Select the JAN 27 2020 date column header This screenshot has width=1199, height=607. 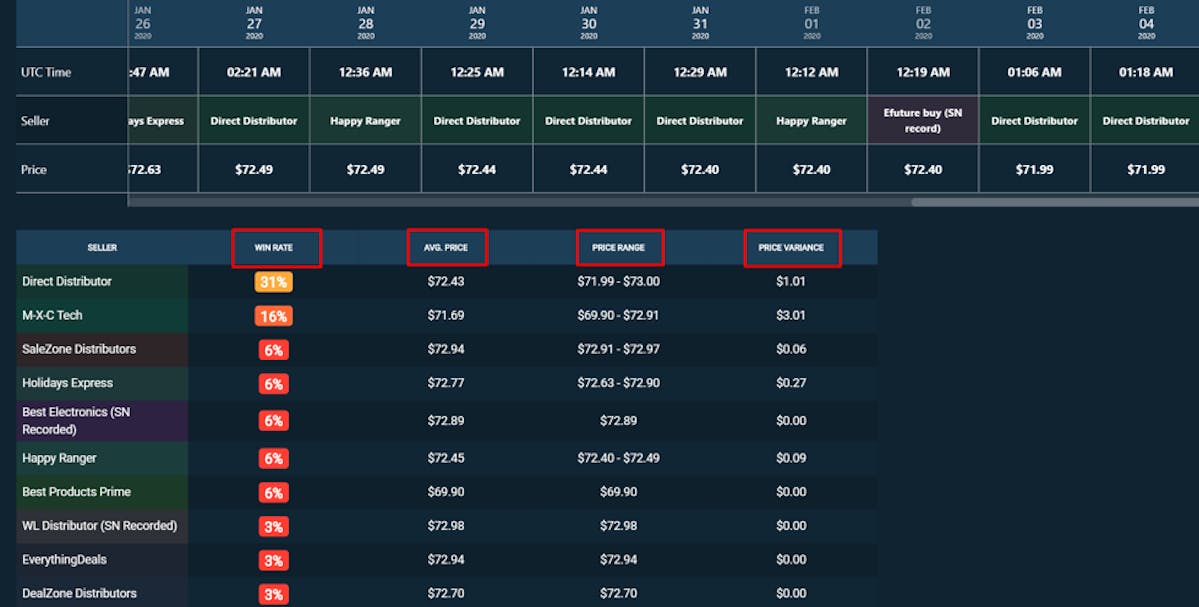(x=254, y=23)
